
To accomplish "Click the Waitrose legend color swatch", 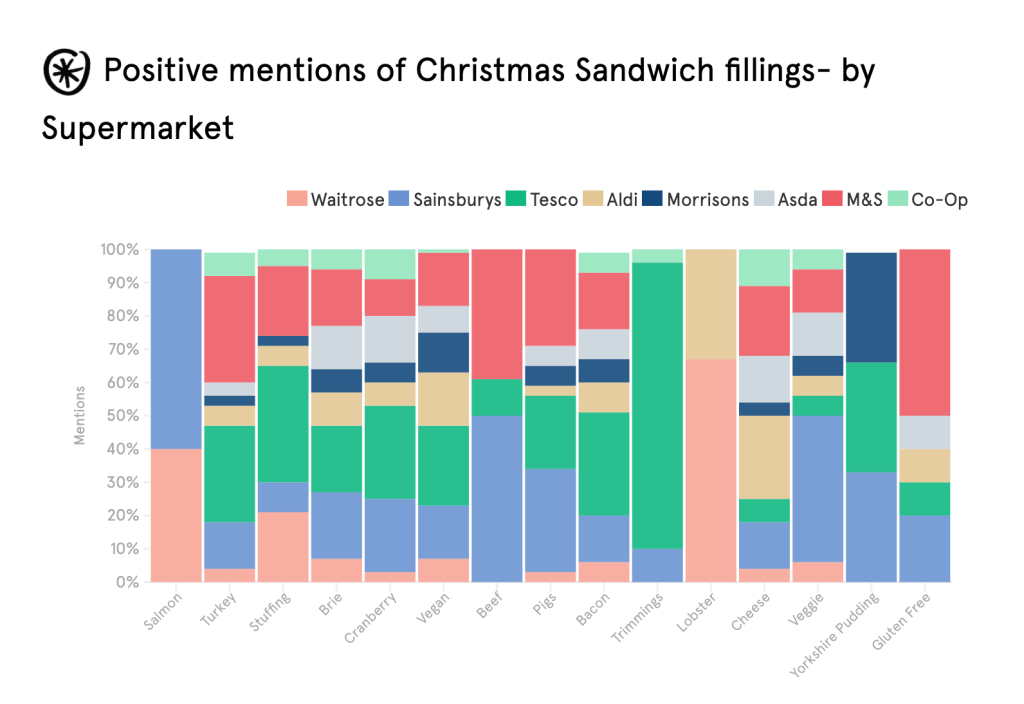I will (296, 199).
